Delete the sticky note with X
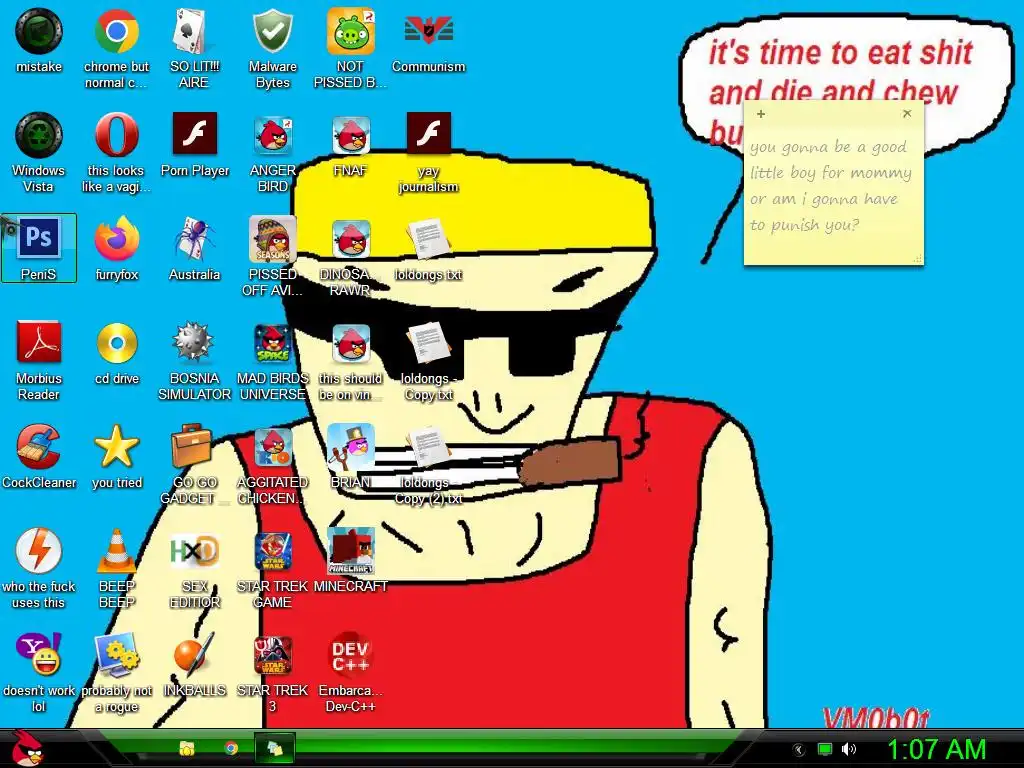The width and height of the screenshot is (1024, 768). (907, 113)
